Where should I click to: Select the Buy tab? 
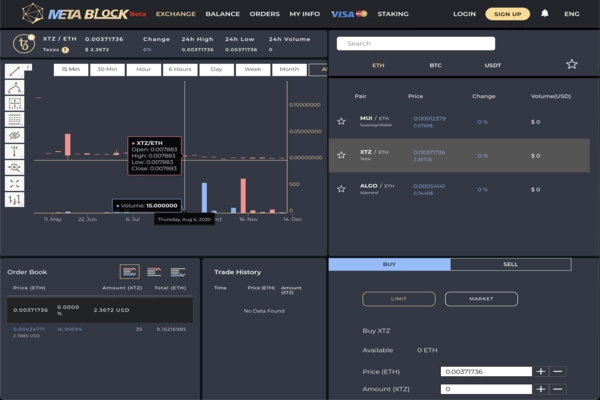click(x=389, y=264)
